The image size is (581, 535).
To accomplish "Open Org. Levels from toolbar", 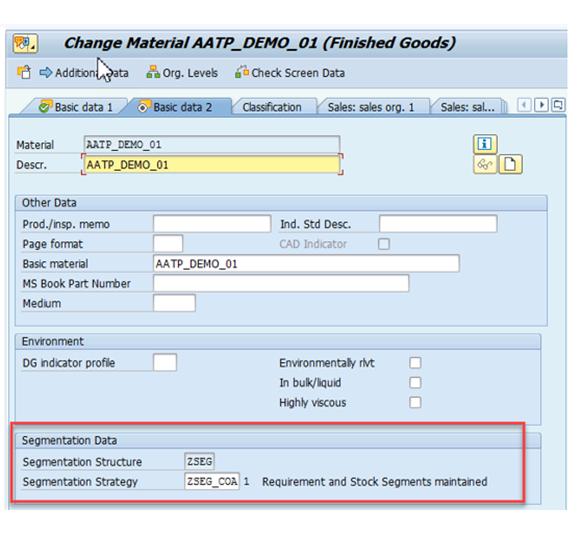I will pos(182,73).
